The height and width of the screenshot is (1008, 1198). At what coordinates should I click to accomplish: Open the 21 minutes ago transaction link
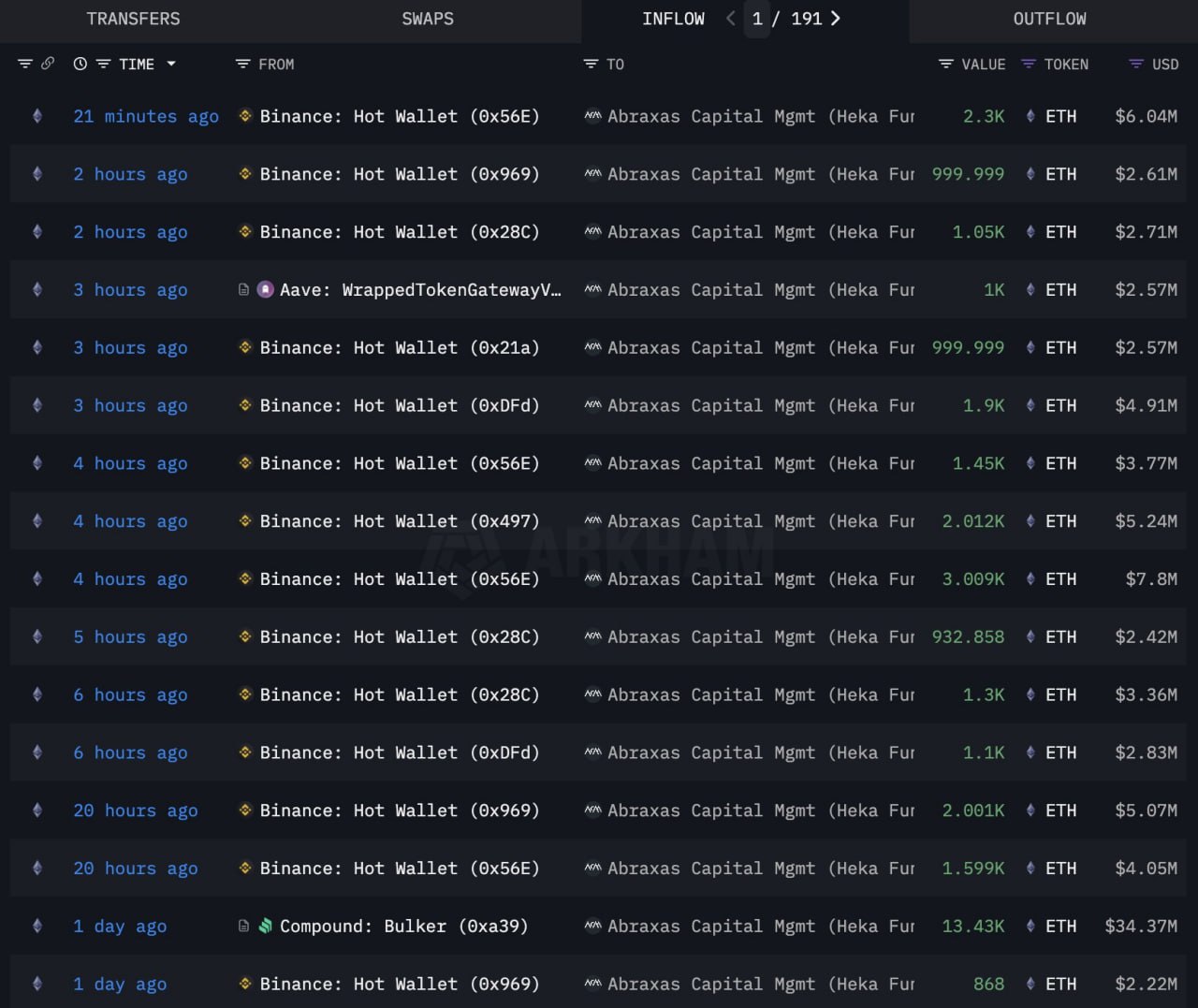click(x=146, y=116)
